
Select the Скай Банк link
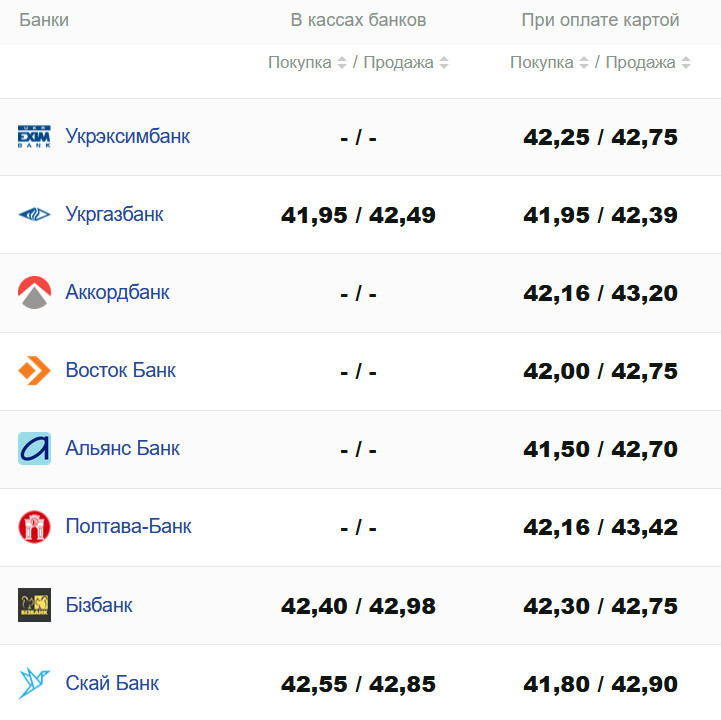[x=112, y=683]
